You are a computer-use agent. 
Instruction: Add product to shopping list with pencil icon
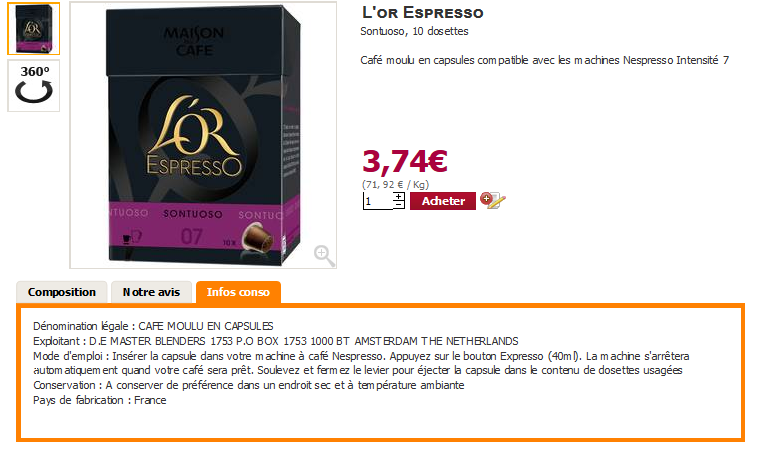pyautogui.click(x=492, y=201)
